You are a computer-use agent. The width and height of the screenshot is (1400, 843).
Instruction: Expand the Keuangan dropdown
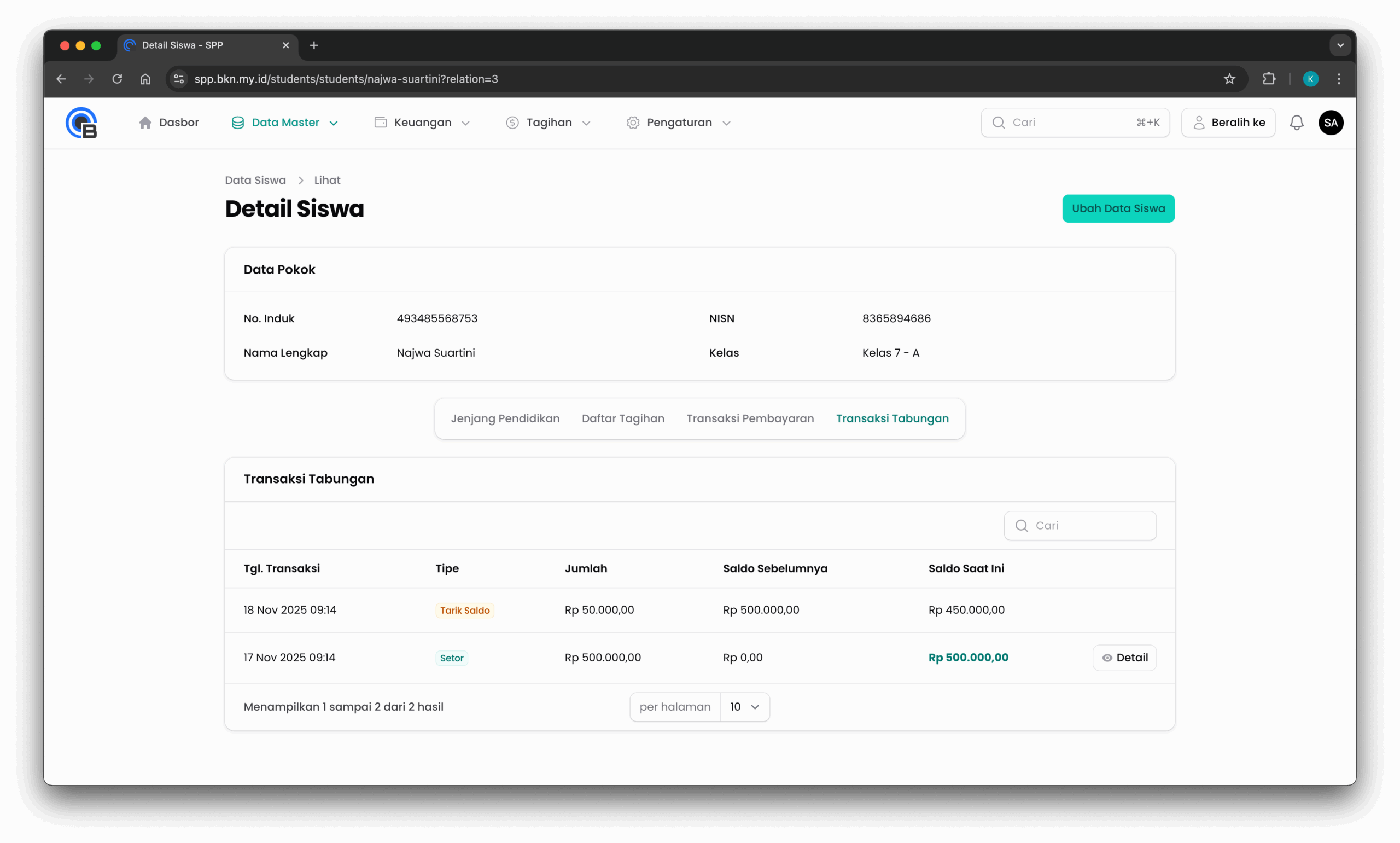(422, 123)
